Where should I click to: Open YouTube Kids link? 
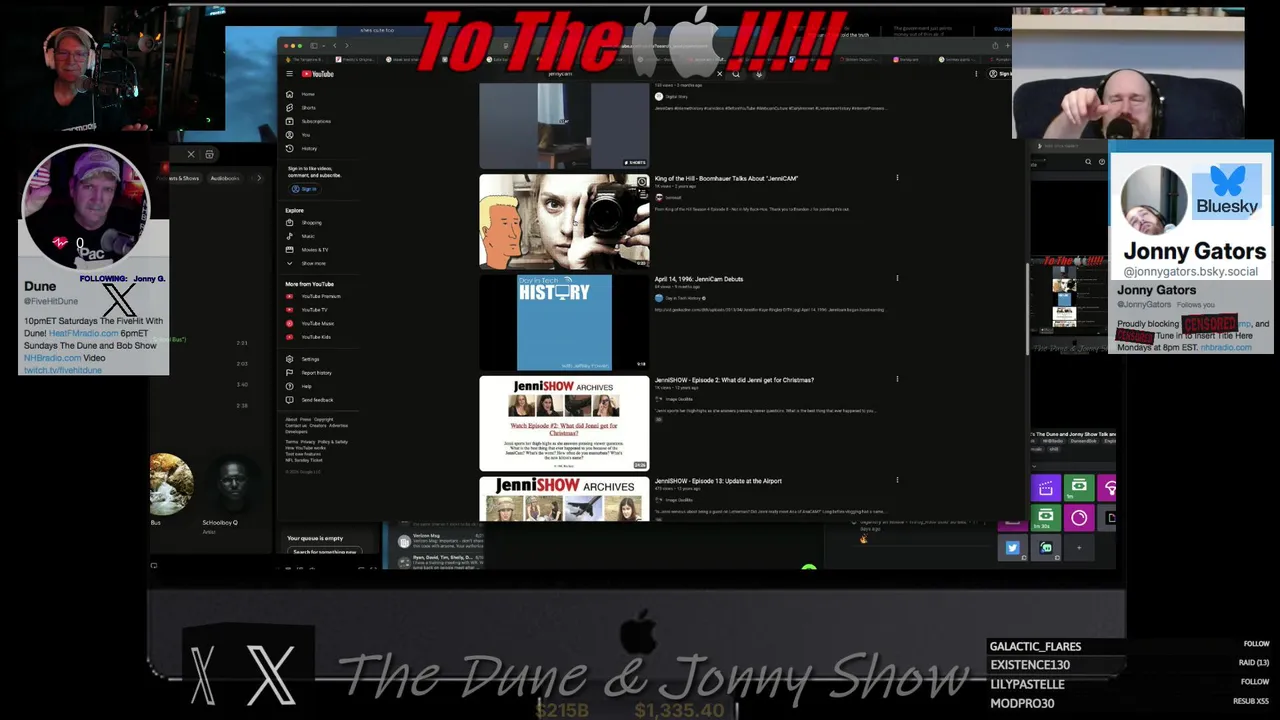coord(309,337)
